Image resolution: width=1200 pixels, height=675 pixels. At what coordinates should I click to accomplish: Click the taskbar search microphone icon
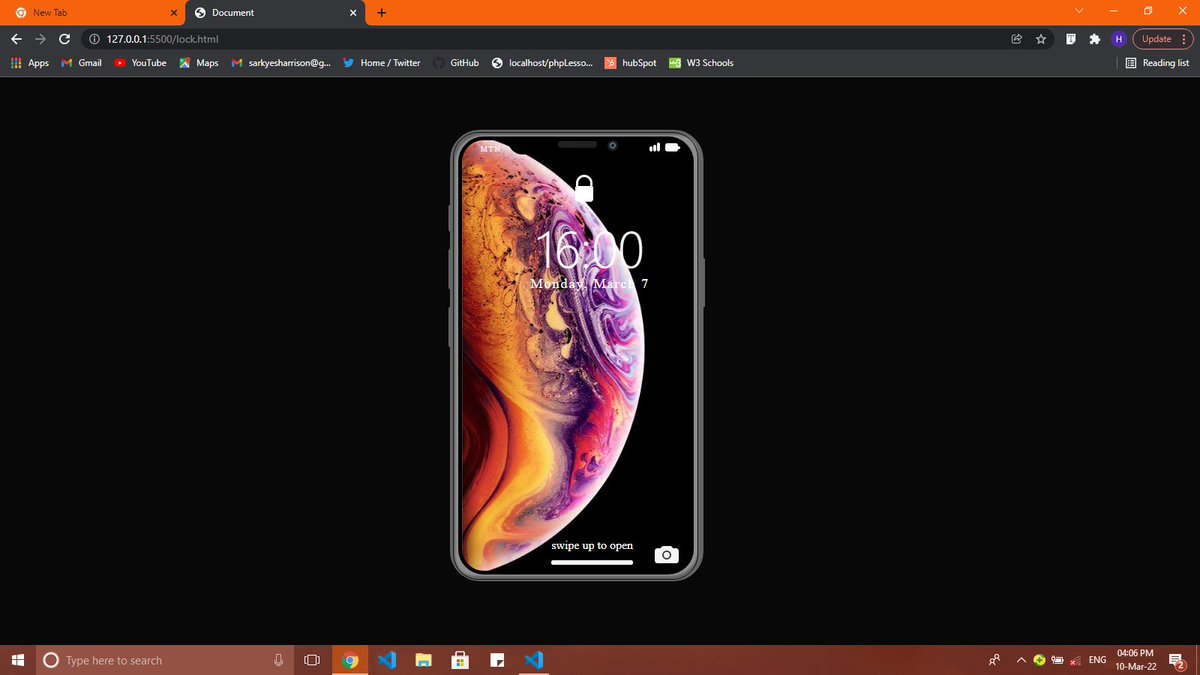[279, 660]
